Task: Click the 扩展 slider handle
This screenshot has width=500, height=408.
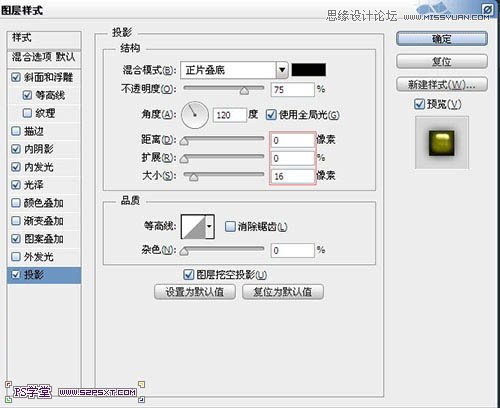Action: pos(184,159)
